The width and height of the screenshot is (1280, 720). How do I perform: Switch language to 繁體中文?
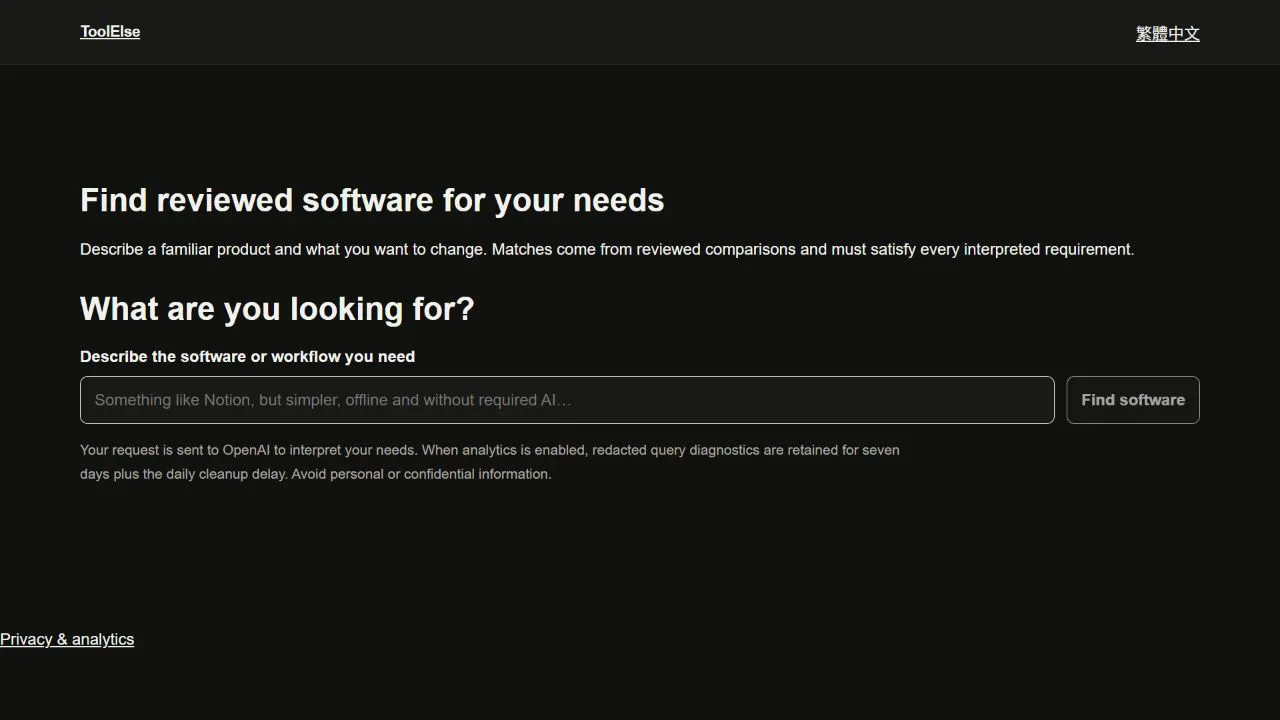click(1167, 34)
